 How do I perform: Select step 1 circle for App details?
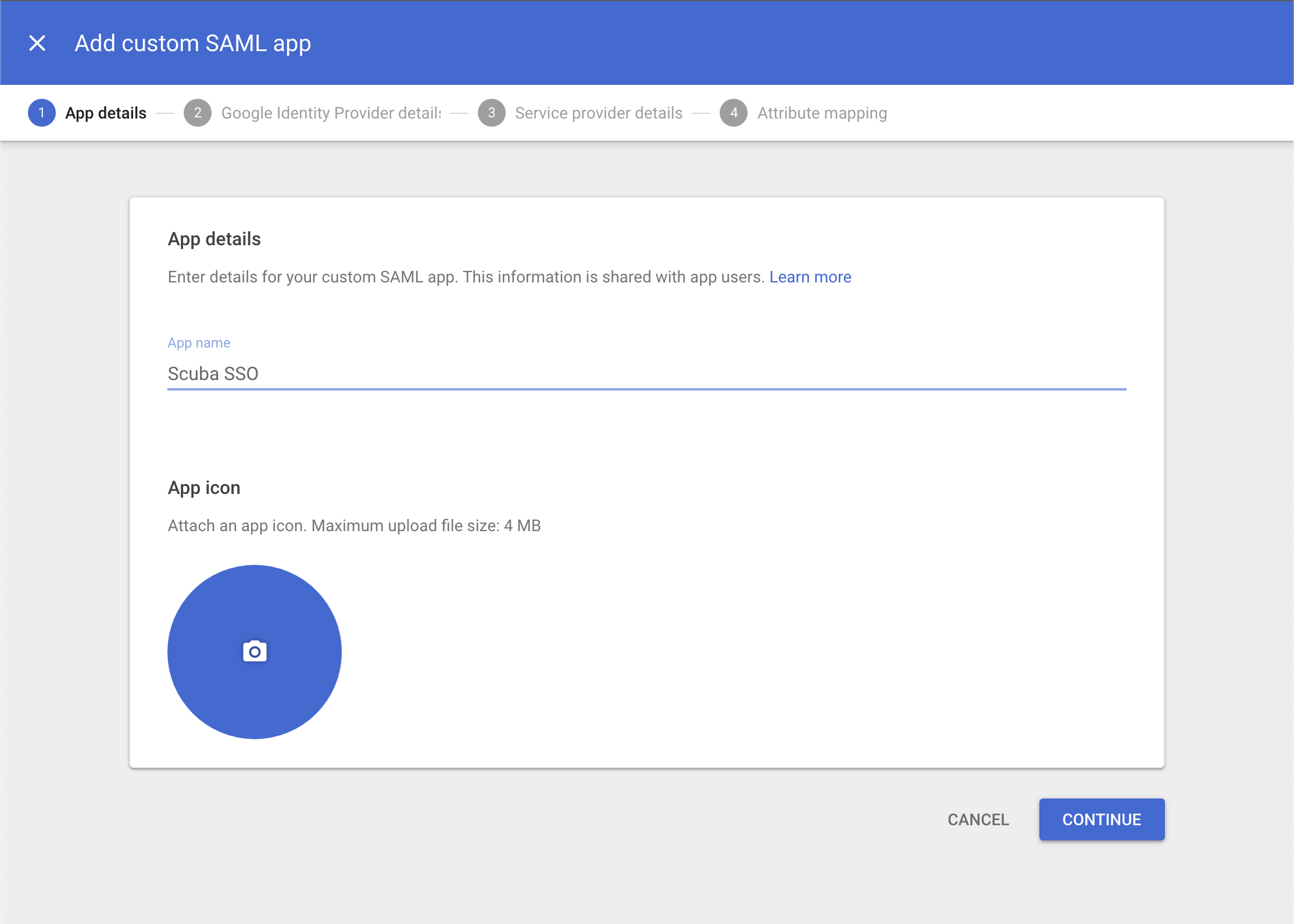[x=42, y=113]
